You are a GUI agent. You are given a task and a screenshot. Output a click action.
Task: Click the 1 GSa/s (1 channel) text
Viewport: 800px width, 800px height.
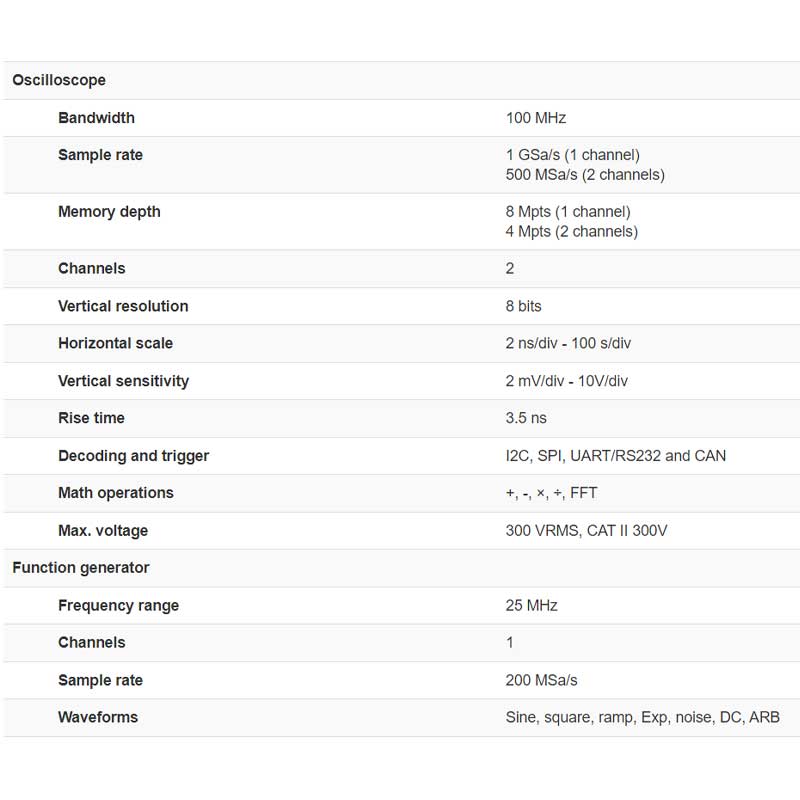point(572,155)
